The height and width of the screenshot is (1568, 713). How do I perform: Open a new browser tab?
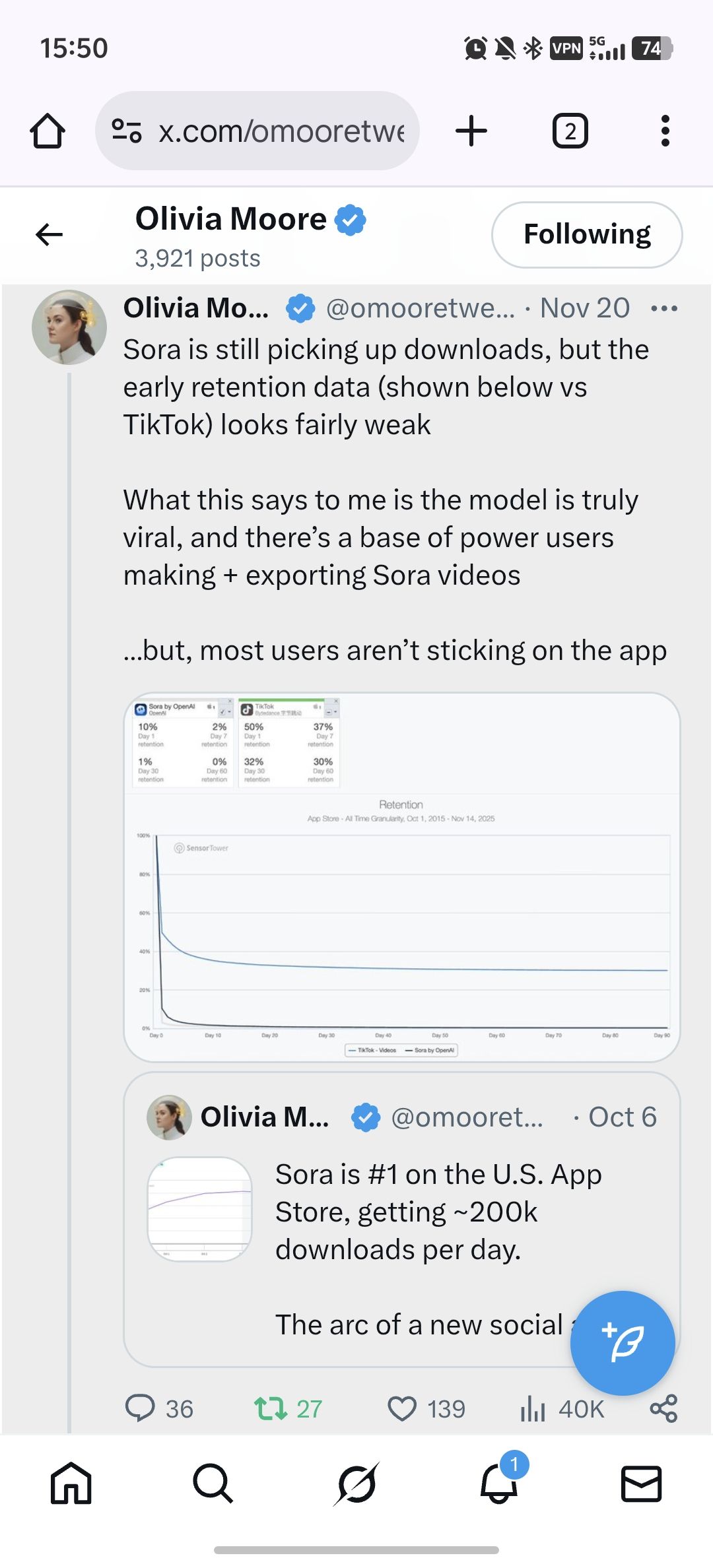[x=471, y=131]
